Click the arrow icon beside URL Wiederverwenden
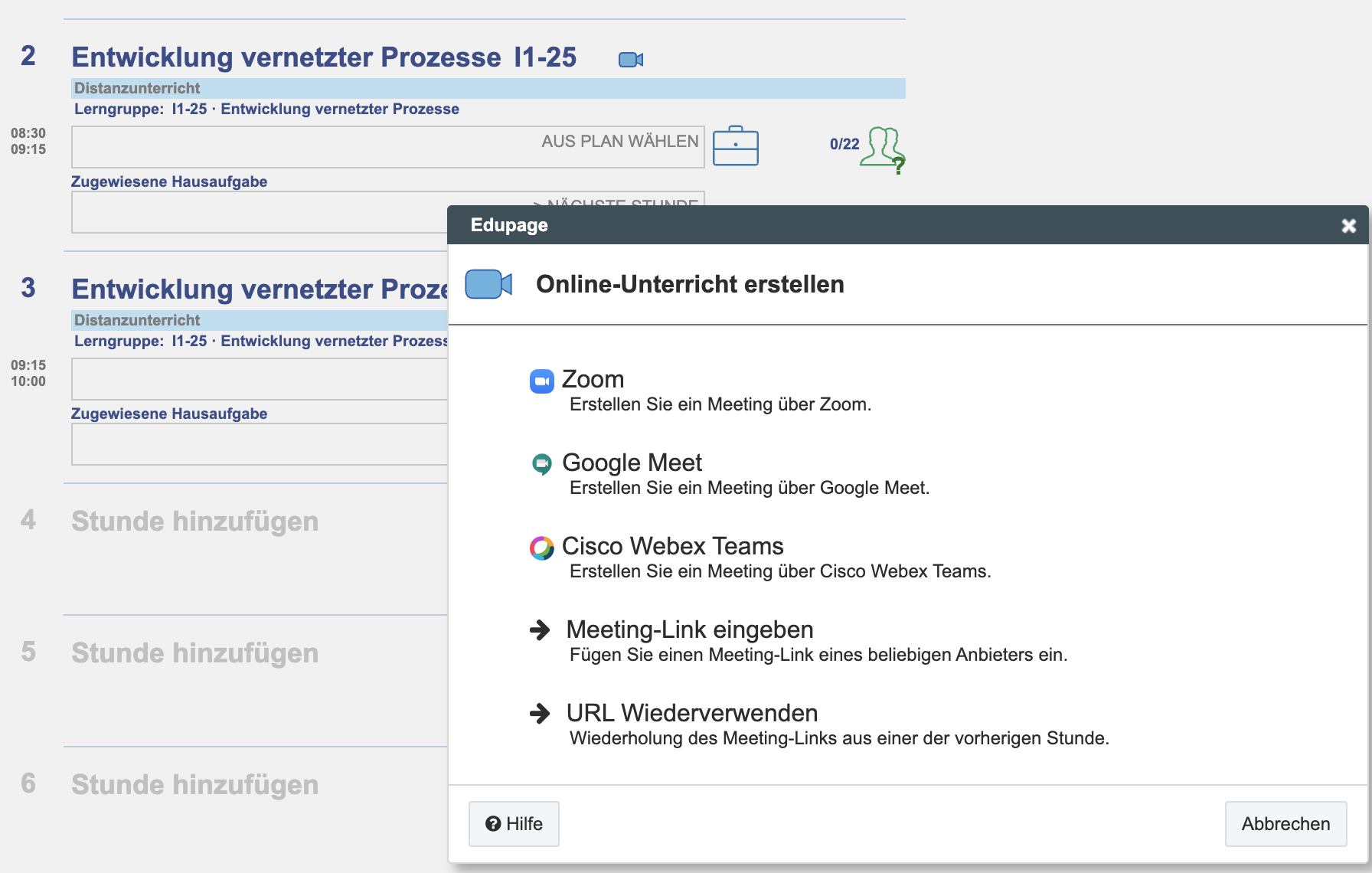This screenshot has width=1372, height=873. coord(541,714)
